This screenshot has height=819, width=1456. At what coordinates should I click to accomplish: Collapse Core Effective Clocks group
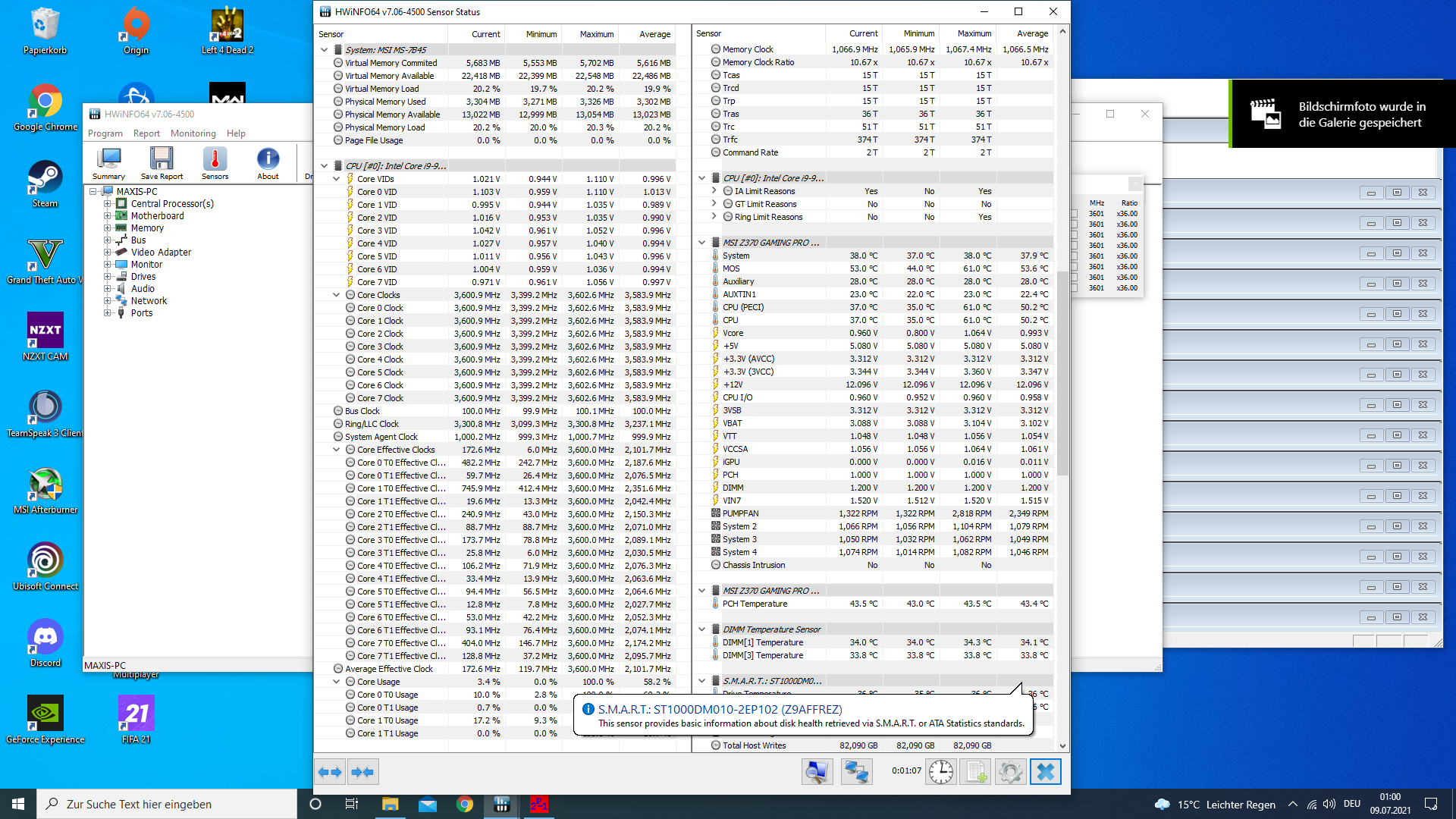[x=337, y=450]
